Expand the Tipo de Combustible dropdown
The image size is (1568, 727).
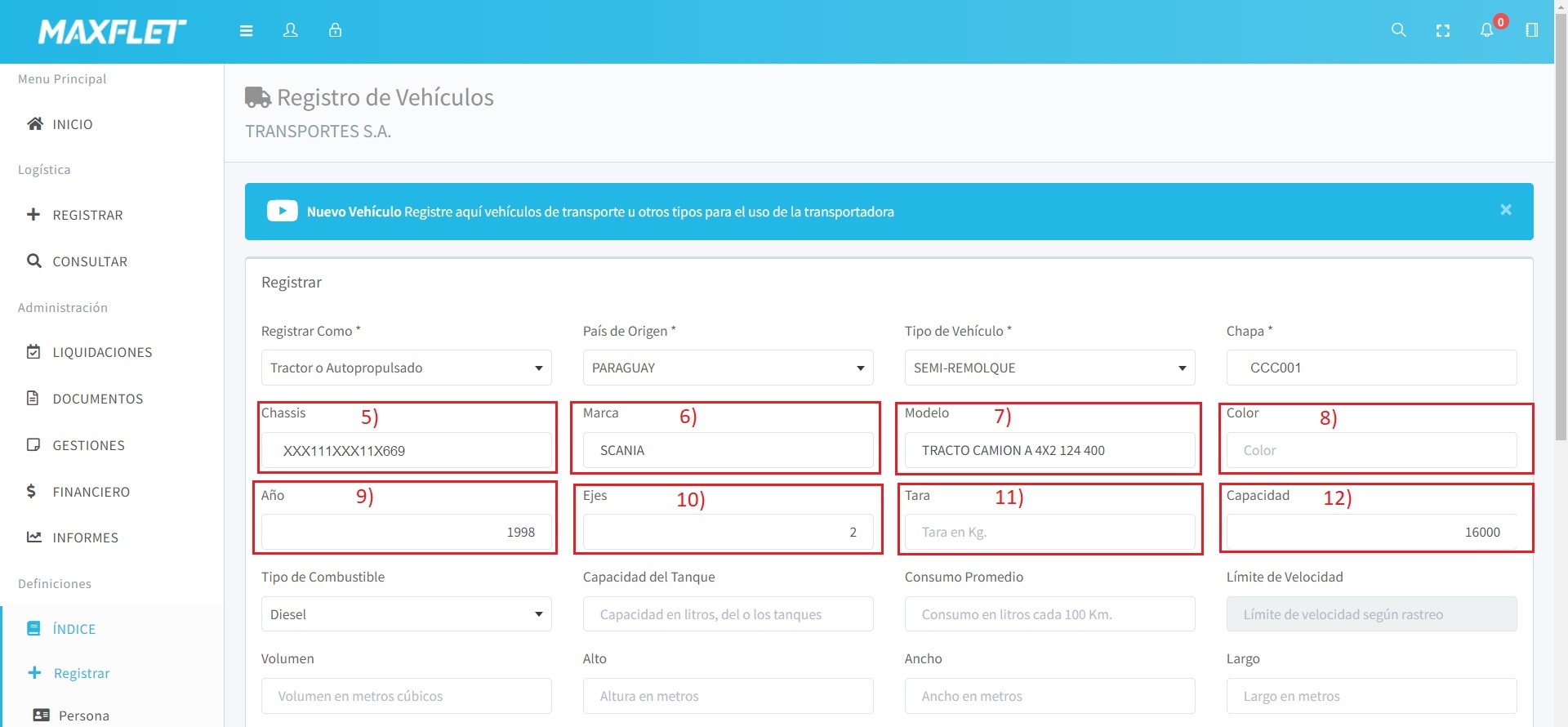coord(406,614)
